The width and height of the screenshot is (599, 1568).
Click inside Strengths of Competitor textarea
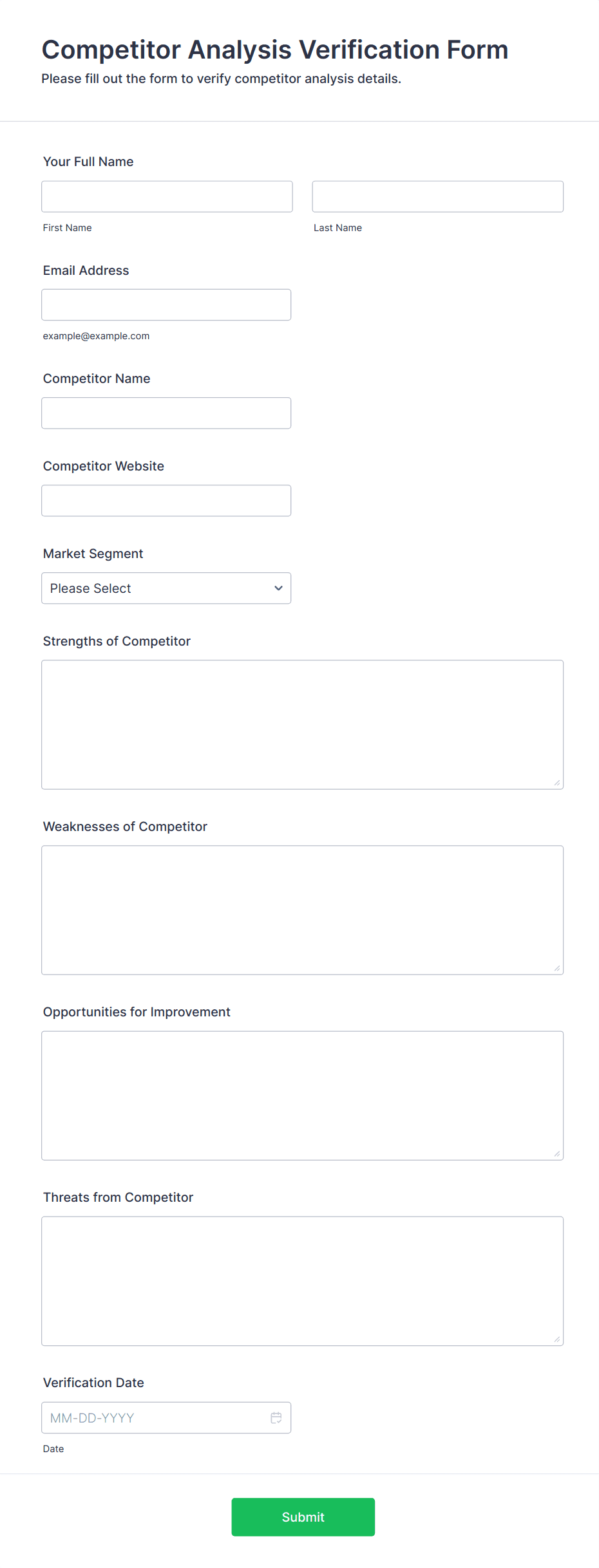(302, 724)
